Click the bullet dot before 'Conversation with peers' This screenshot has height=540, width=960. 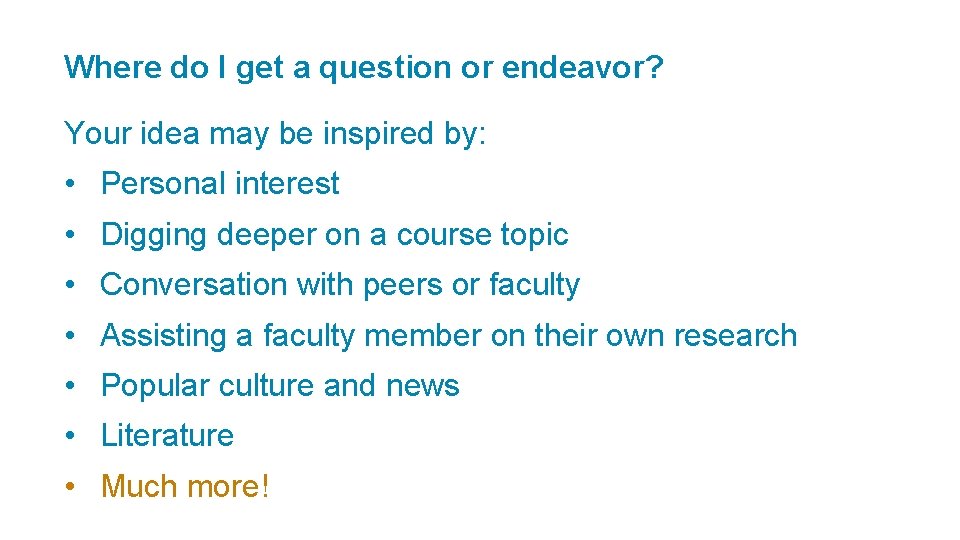tap(70, 286)
